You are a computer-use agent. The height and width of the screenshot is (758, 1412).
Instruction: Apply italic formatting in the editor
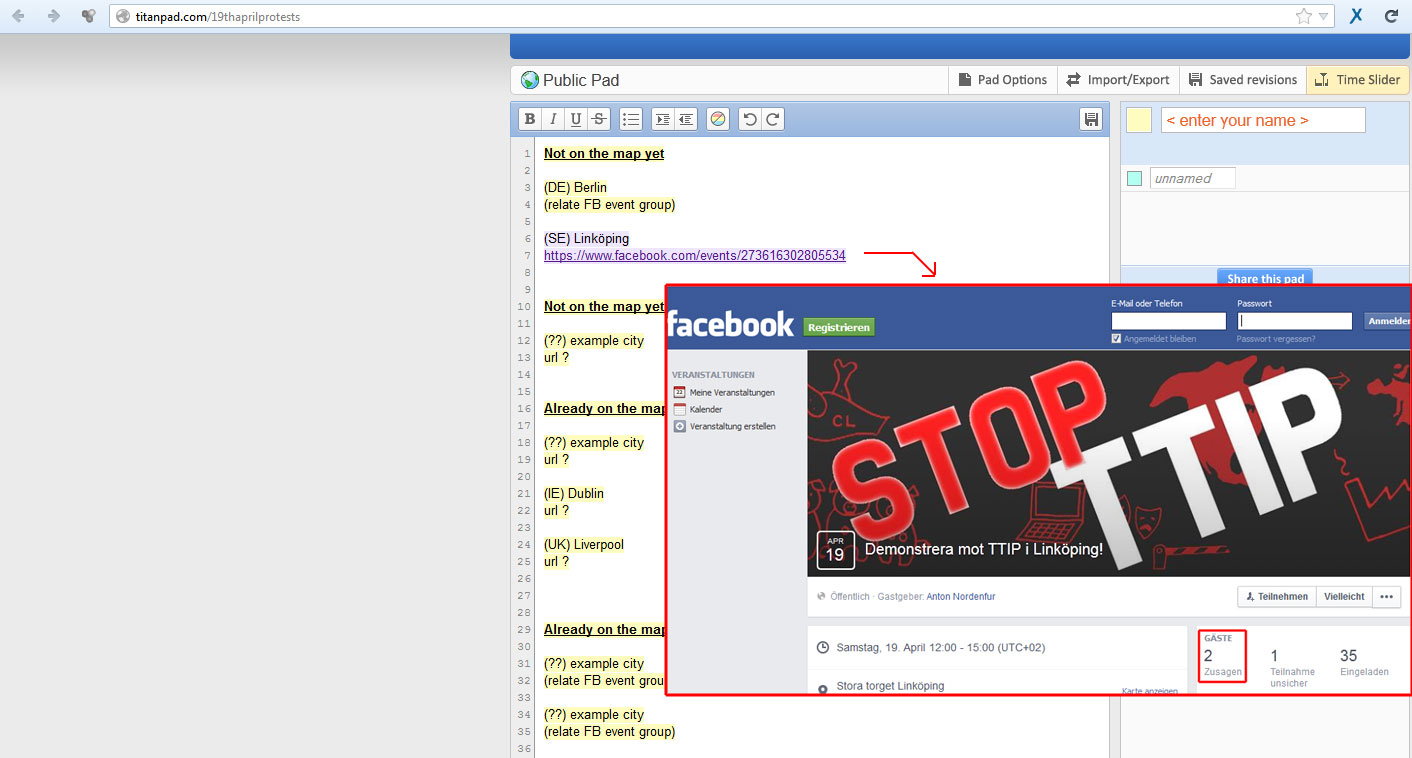point(553,120)
